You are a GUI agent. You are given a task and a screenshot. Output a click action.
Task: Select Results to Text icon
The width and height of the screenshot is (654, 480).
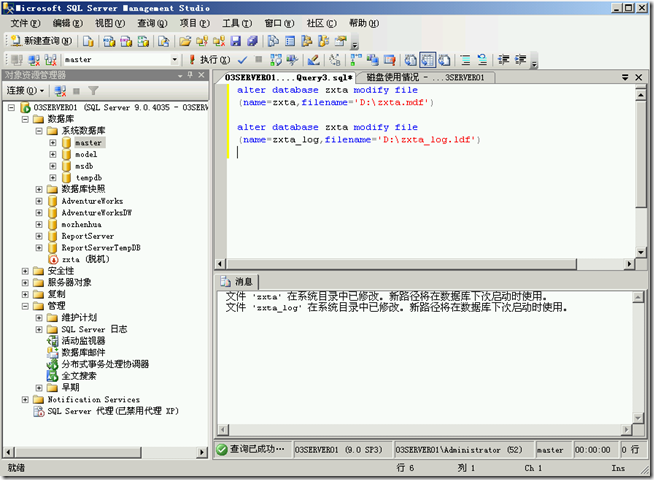[411, 60]
